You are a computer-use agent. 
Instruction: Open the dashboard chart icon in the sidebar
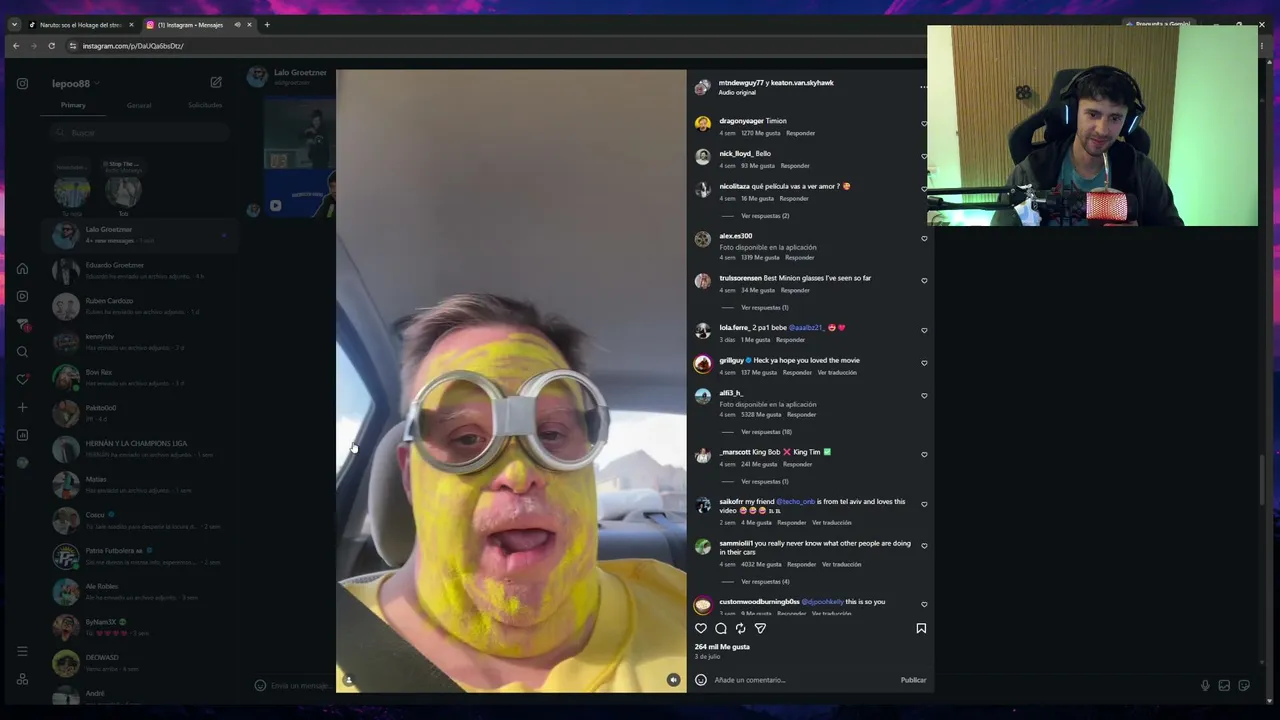pos(22,435)
